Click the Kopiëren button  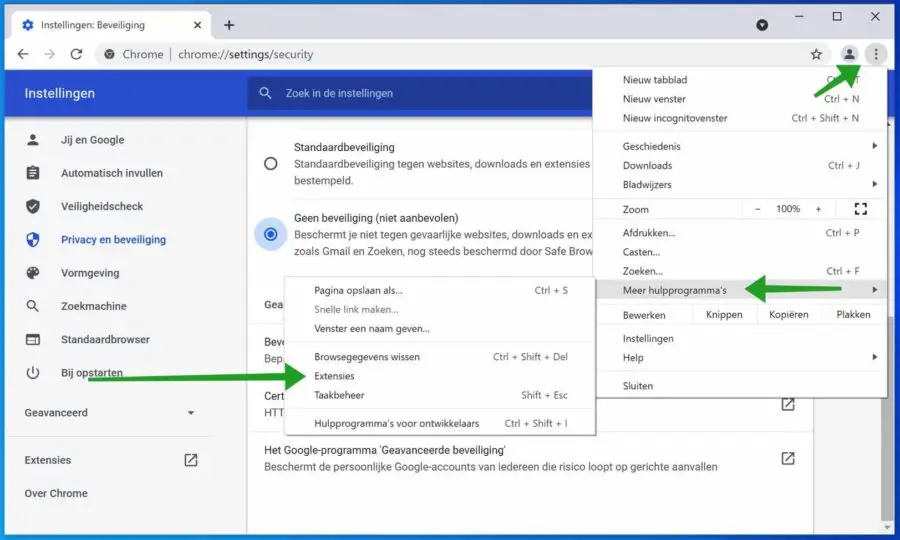click(789, 314)
